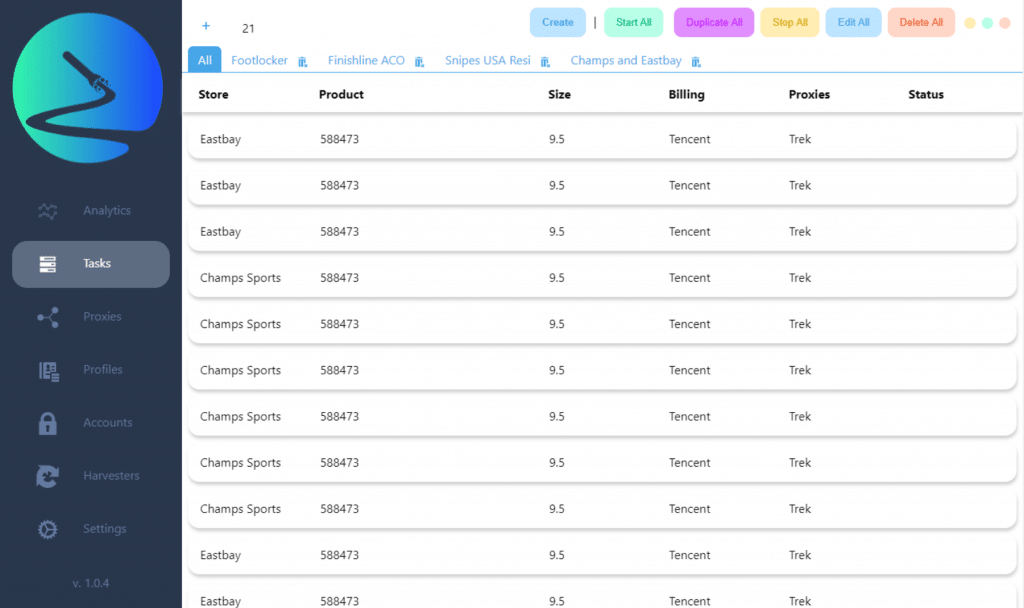Click the Duplicate All button
The width and height of the screenshot is (1024, 608).
(714, 22)
